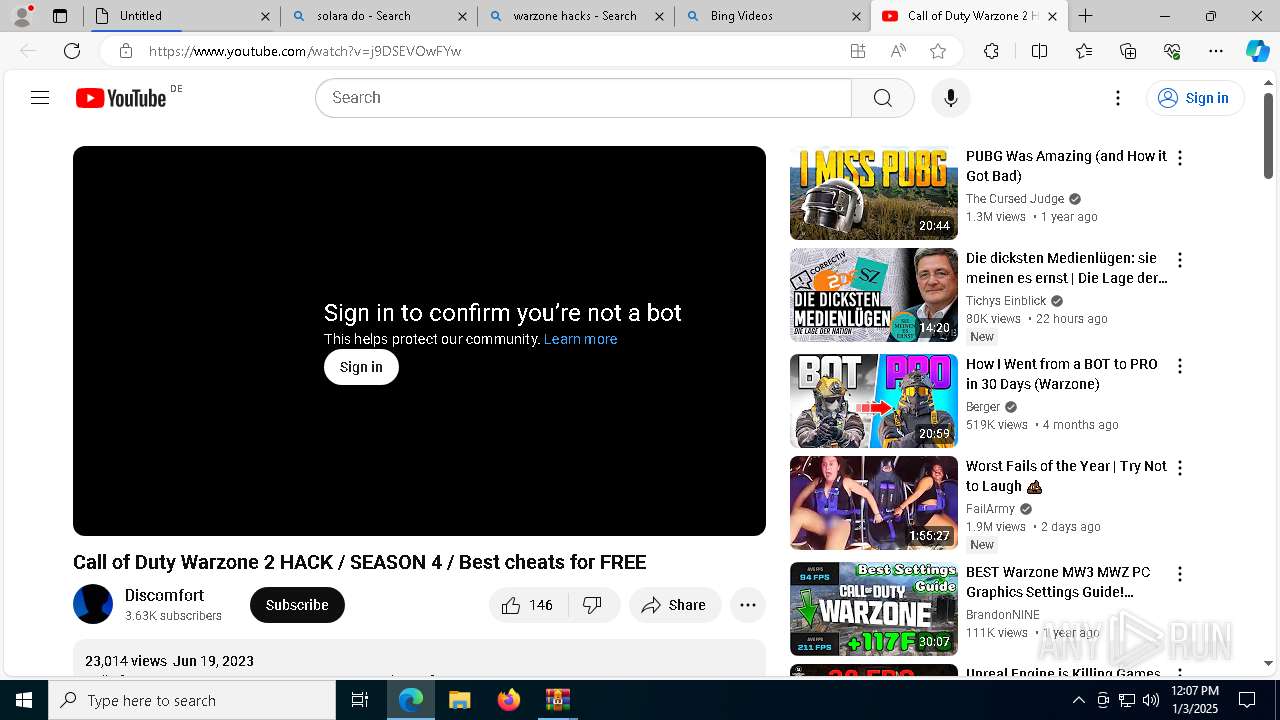Open options for Worst Fails of the Year
This screenshot has height=720, width=1280.
[x=1180, y=468]
